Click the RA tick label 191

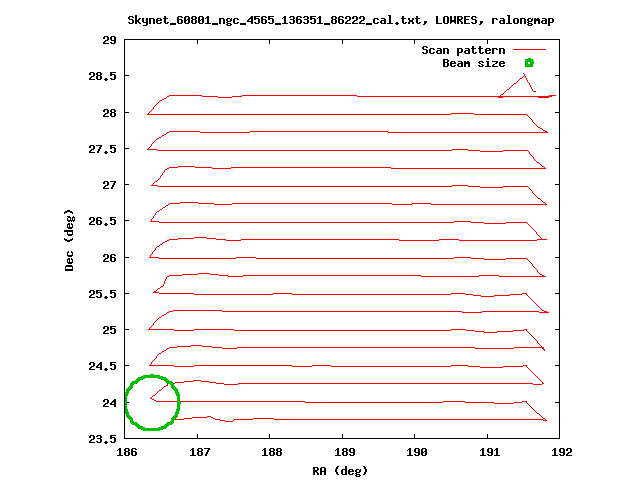pos(489,452)
